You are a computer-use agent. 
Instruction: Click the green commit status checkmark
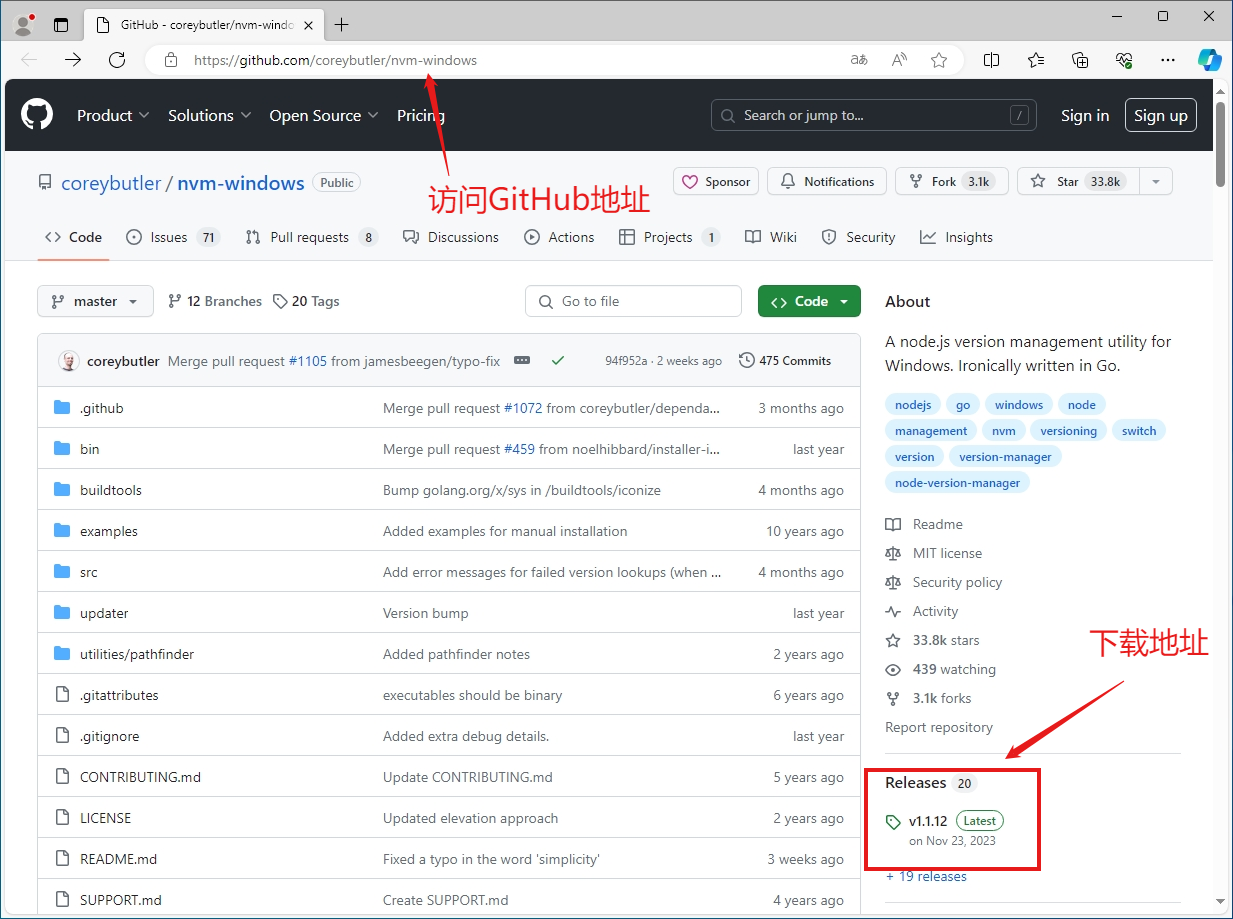click(558, 360)
